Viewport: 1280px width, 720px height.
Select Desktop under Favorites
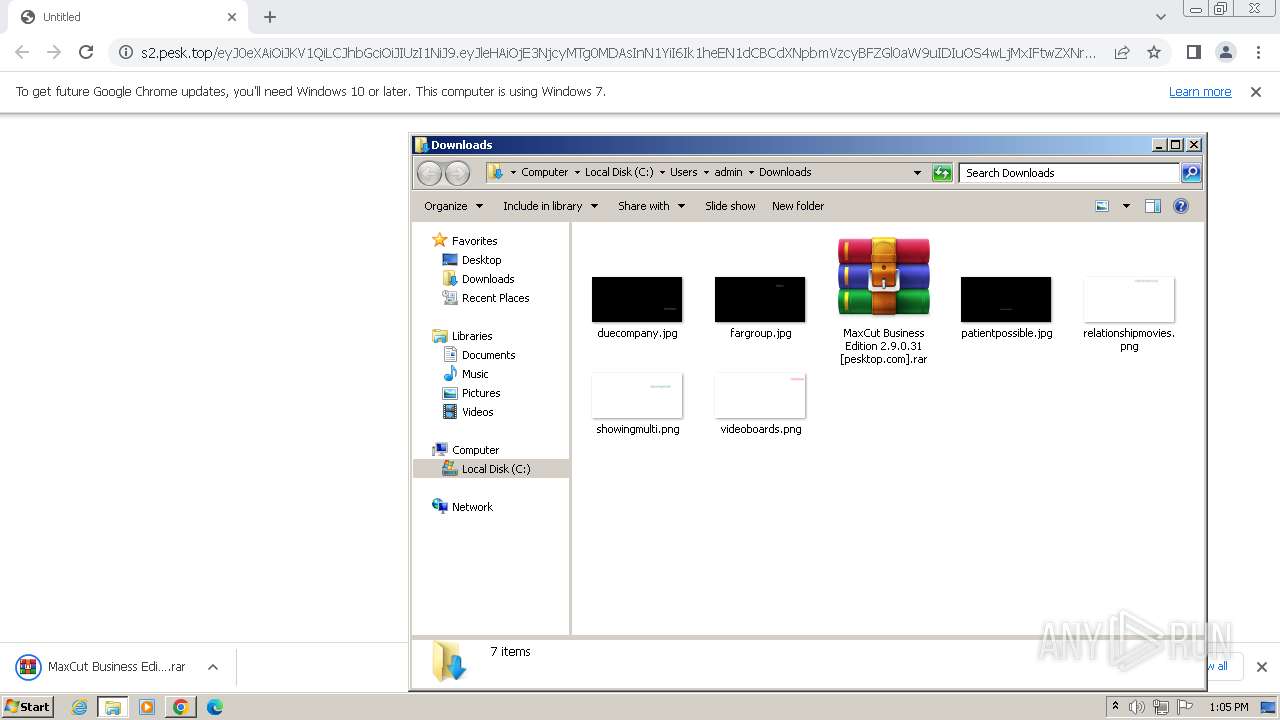481,260
